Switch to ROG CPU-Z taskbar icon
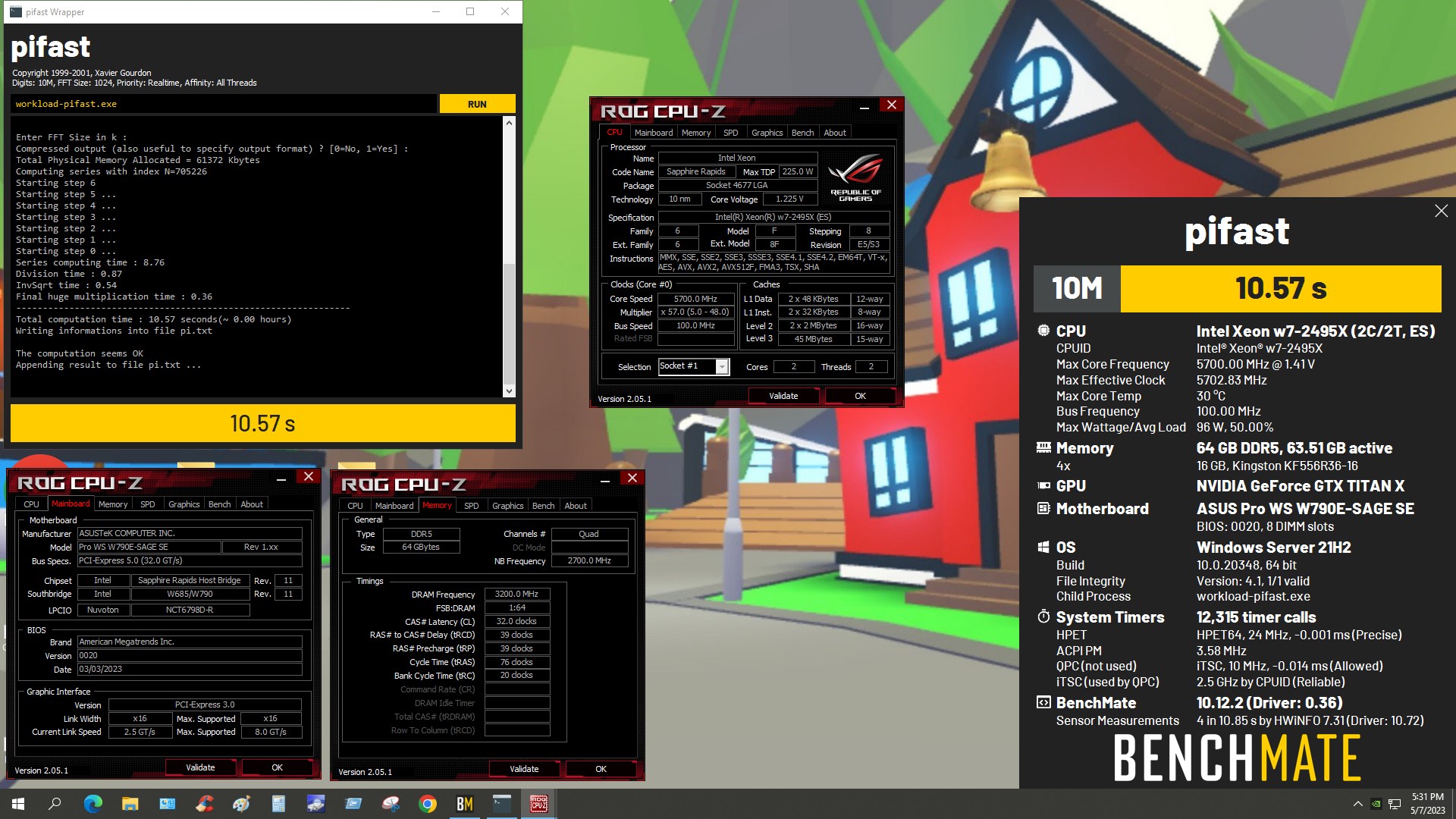The height and width of the screenshot is (819, 1456). pyautogui.click(x=539, y=804)
